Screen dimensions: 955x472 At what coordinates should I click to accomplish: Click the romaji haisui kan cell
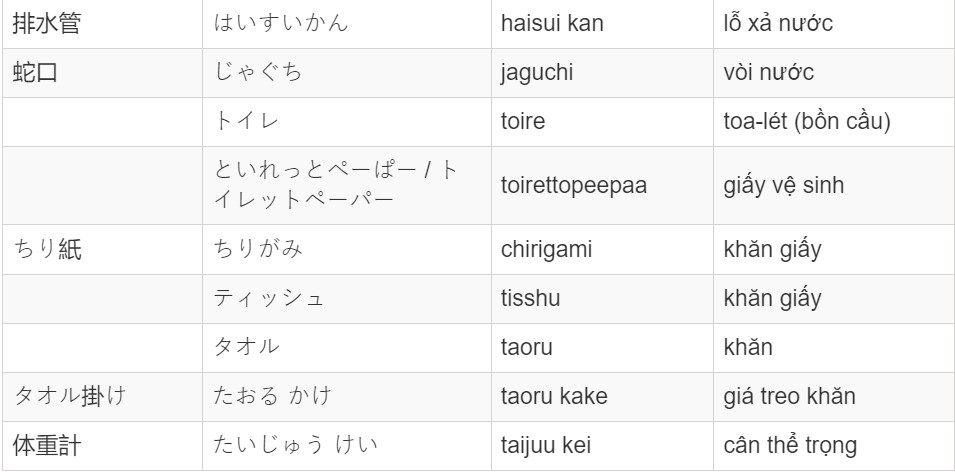(602, 24)
